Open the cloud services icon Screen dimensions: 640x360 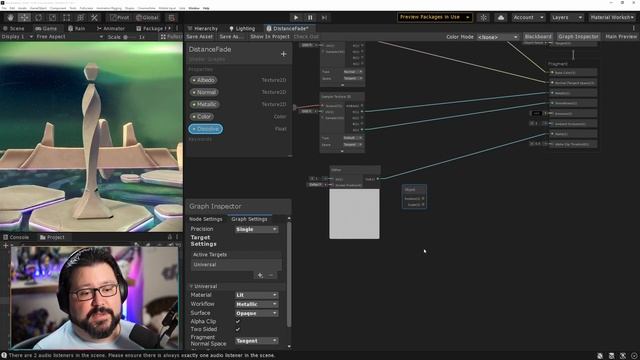[x=501, y=18]
